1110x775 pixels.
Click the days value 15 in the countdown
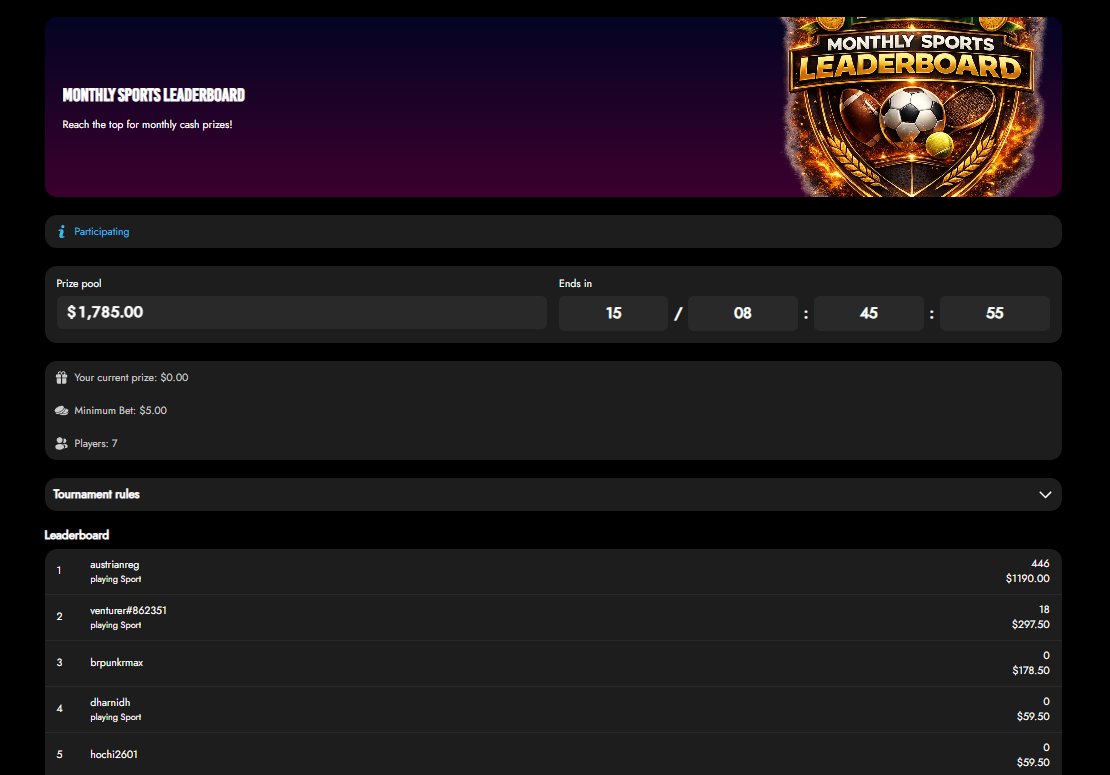[613, 313]
